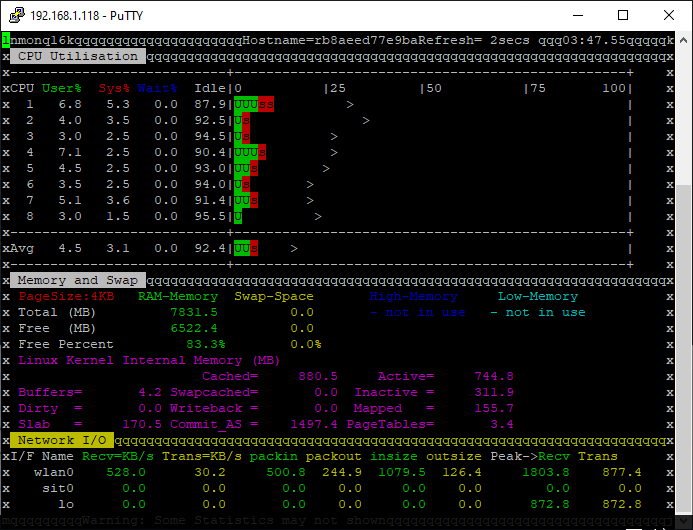Click the 'PageSize:4KB' label
Image resolution: width=693 pixels, height=530 pixels.
coord(66,296)
